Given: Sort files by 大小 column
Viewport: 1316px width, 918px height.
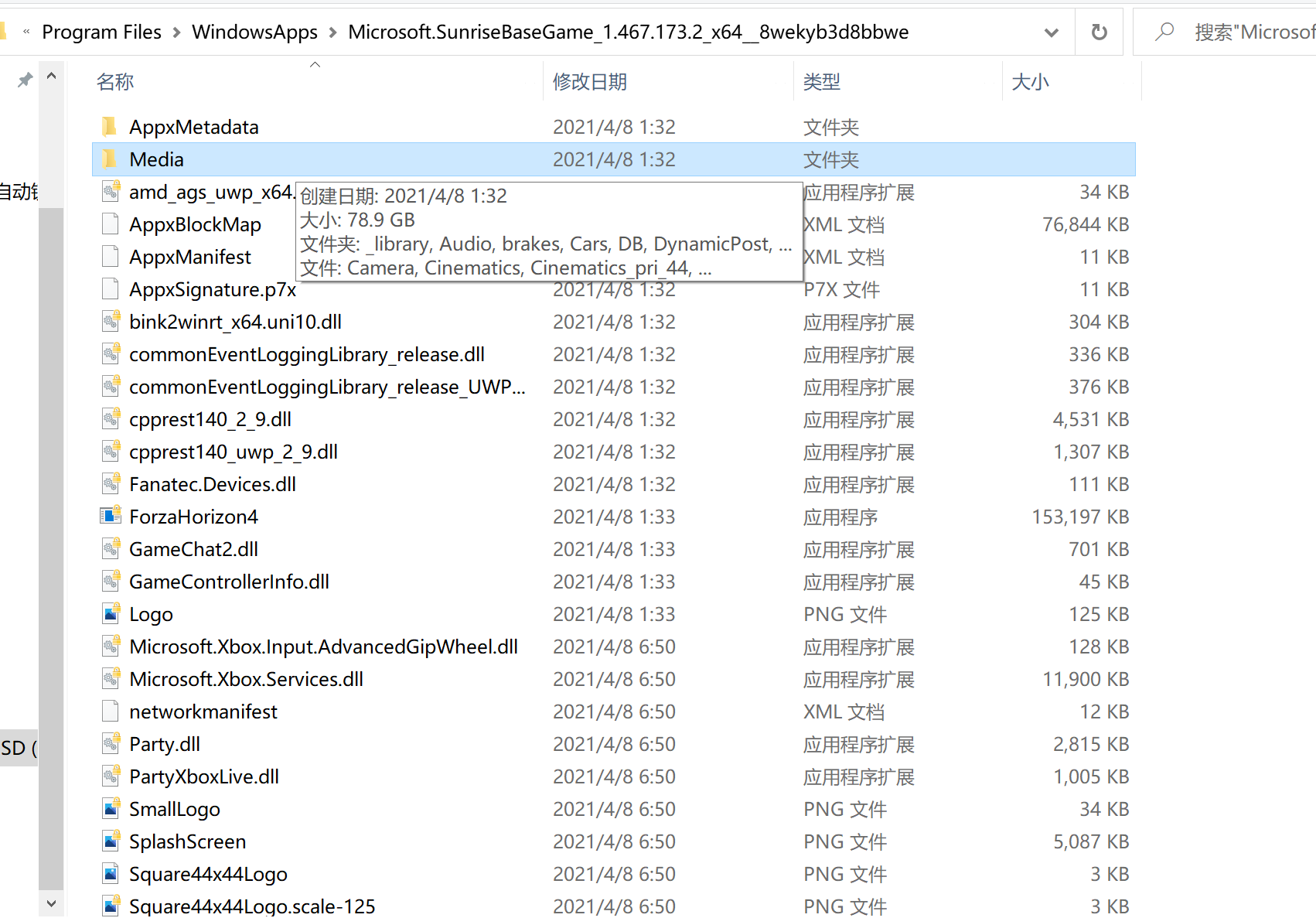Looking at the screenshot, I should pos(1030,81).
